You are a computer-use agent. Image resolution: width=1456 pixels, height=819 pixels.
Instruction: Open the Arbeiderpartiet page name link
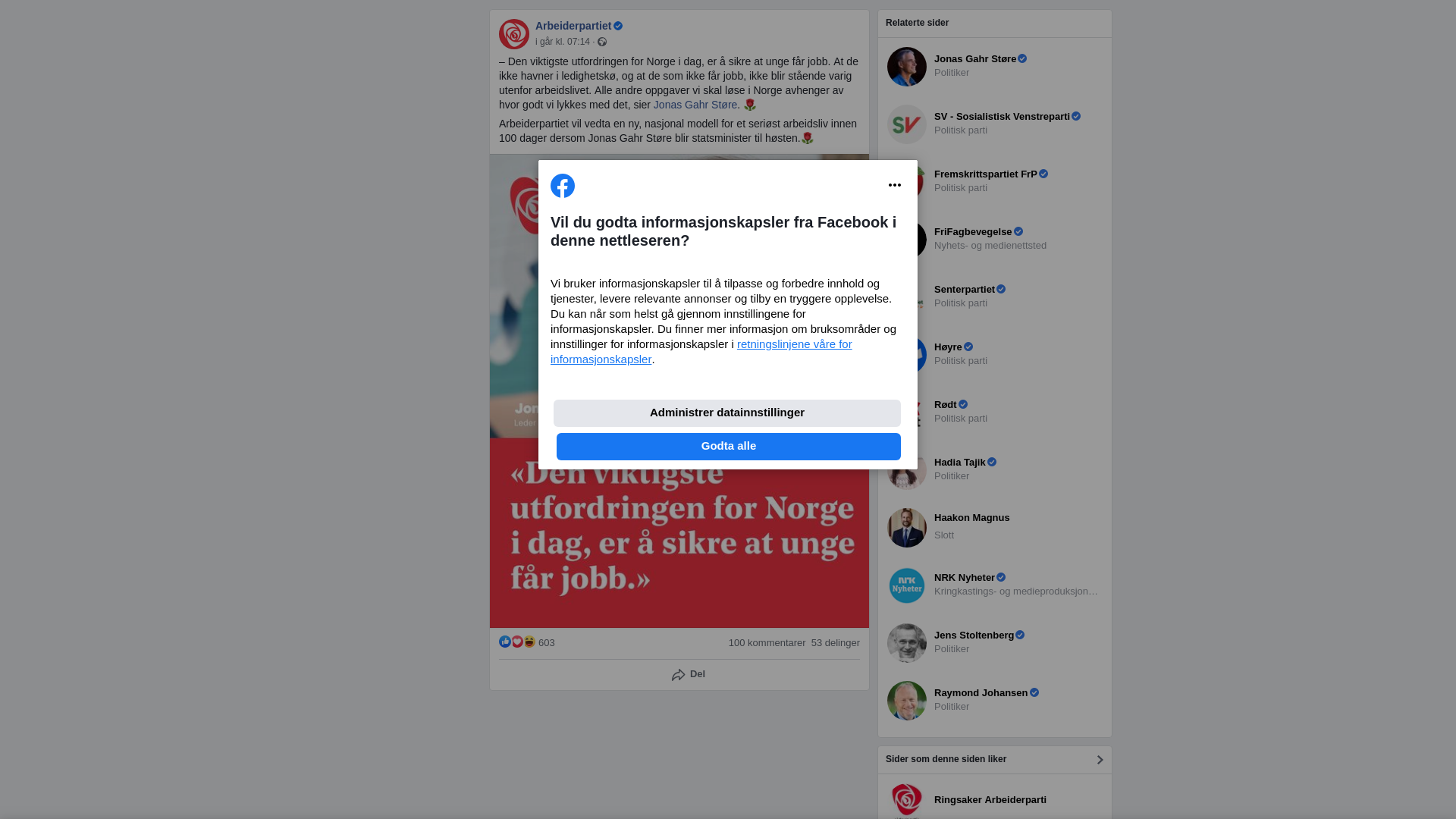tap(573, 26)
